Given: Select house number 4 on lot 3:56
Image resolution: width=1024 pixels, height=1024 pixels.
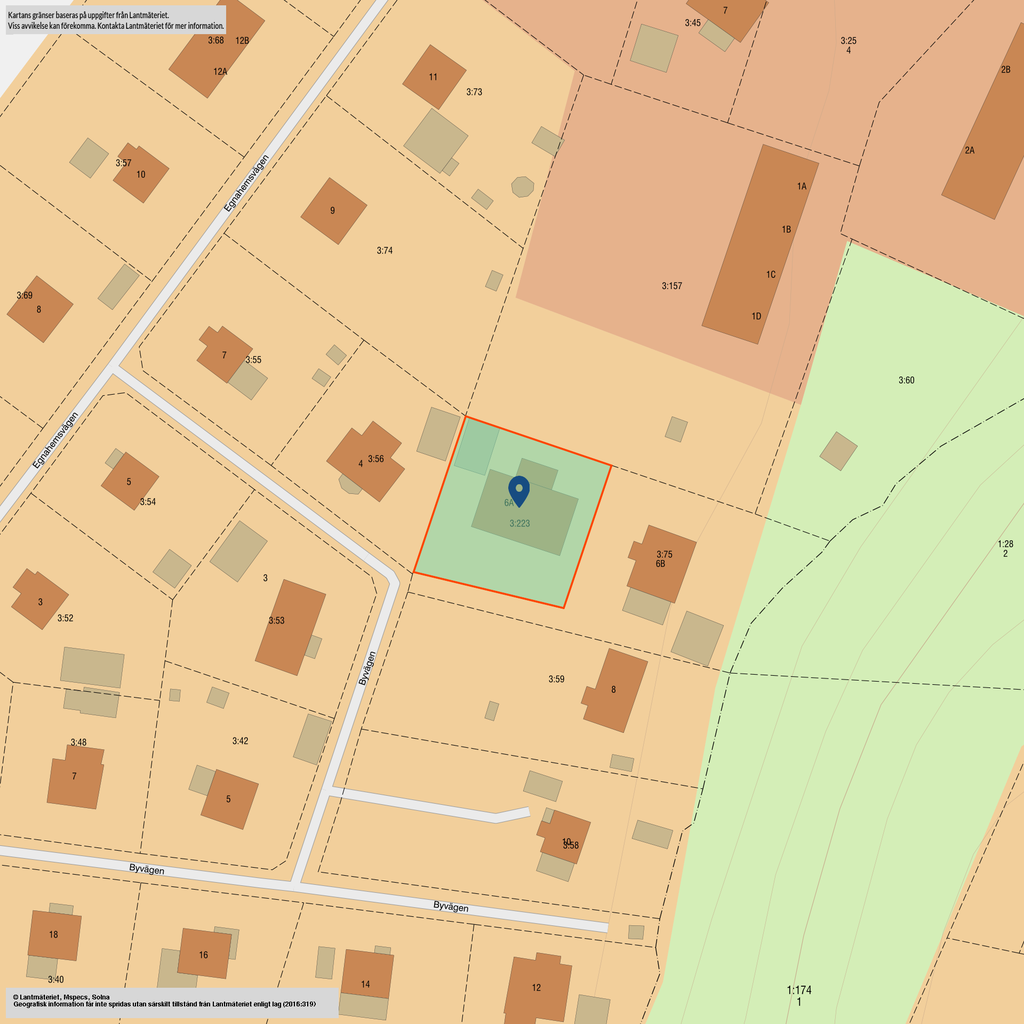Looking at the screenshot, I should click(366, 461).
